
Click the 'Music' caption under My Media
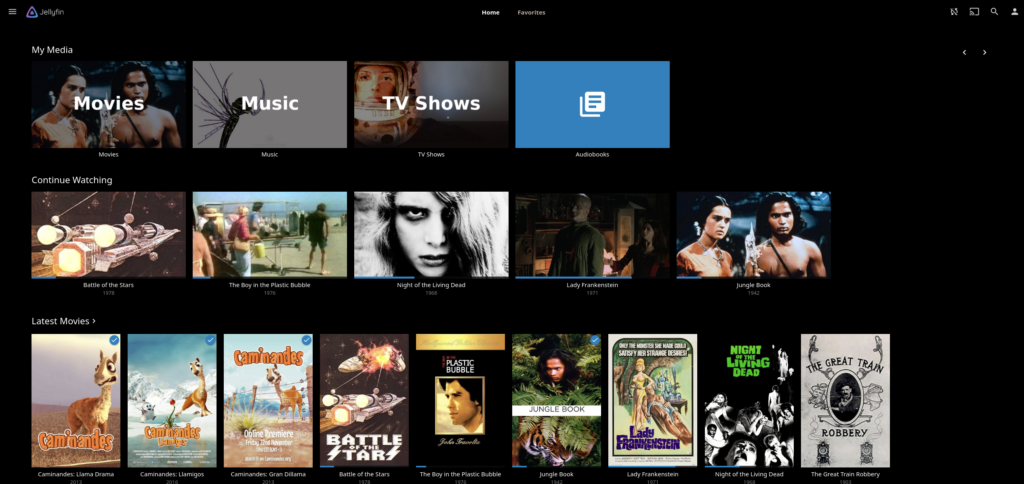[x=270, y=155]
